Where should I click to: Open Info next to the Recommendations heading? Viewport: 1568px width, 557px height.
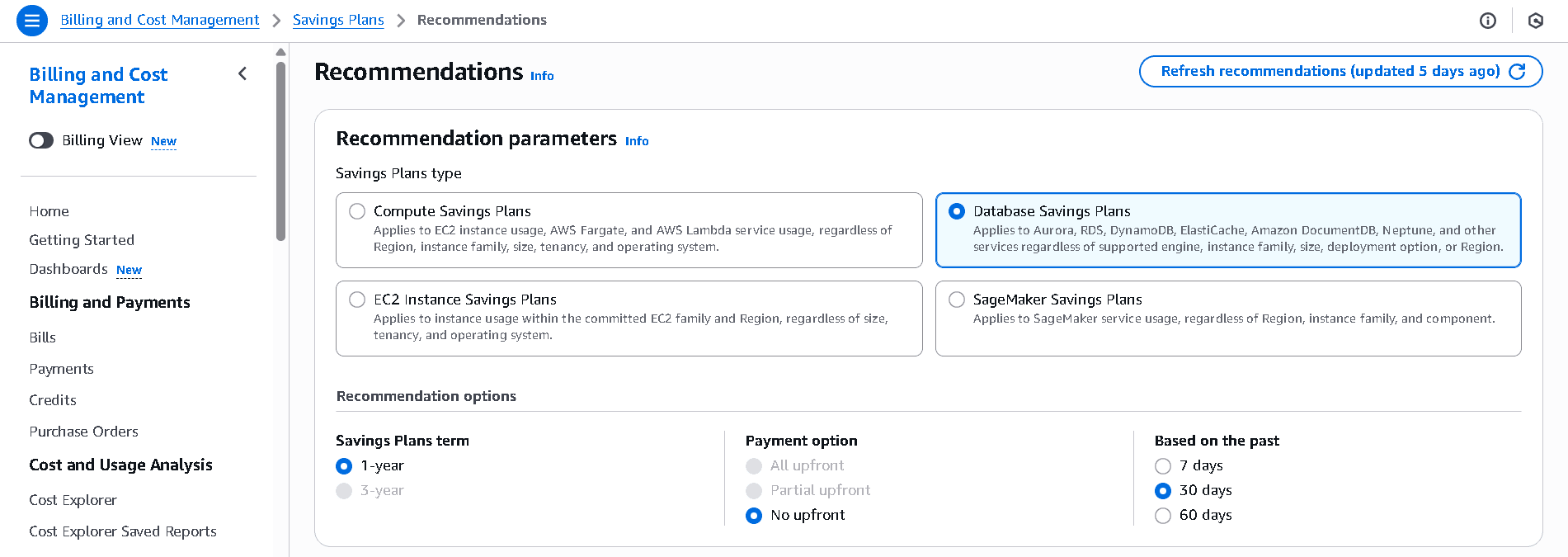(x=542, y=76)
